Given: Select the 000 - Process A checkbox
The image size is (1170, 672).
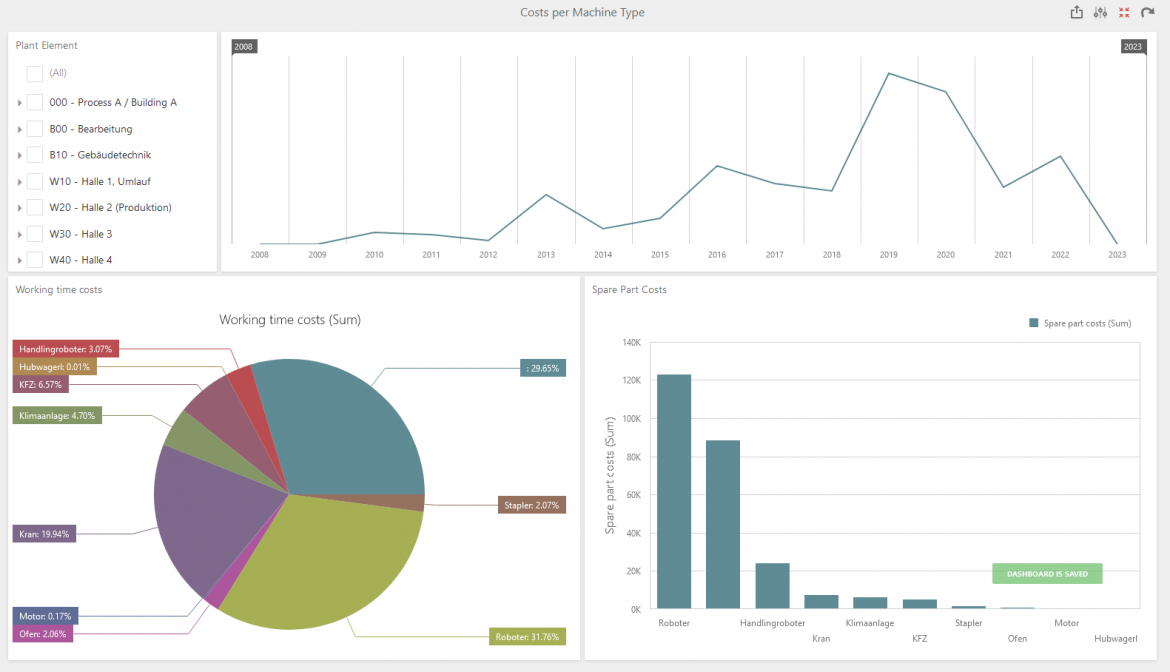Looking at the screenshot, I should [x=34, y=101].
